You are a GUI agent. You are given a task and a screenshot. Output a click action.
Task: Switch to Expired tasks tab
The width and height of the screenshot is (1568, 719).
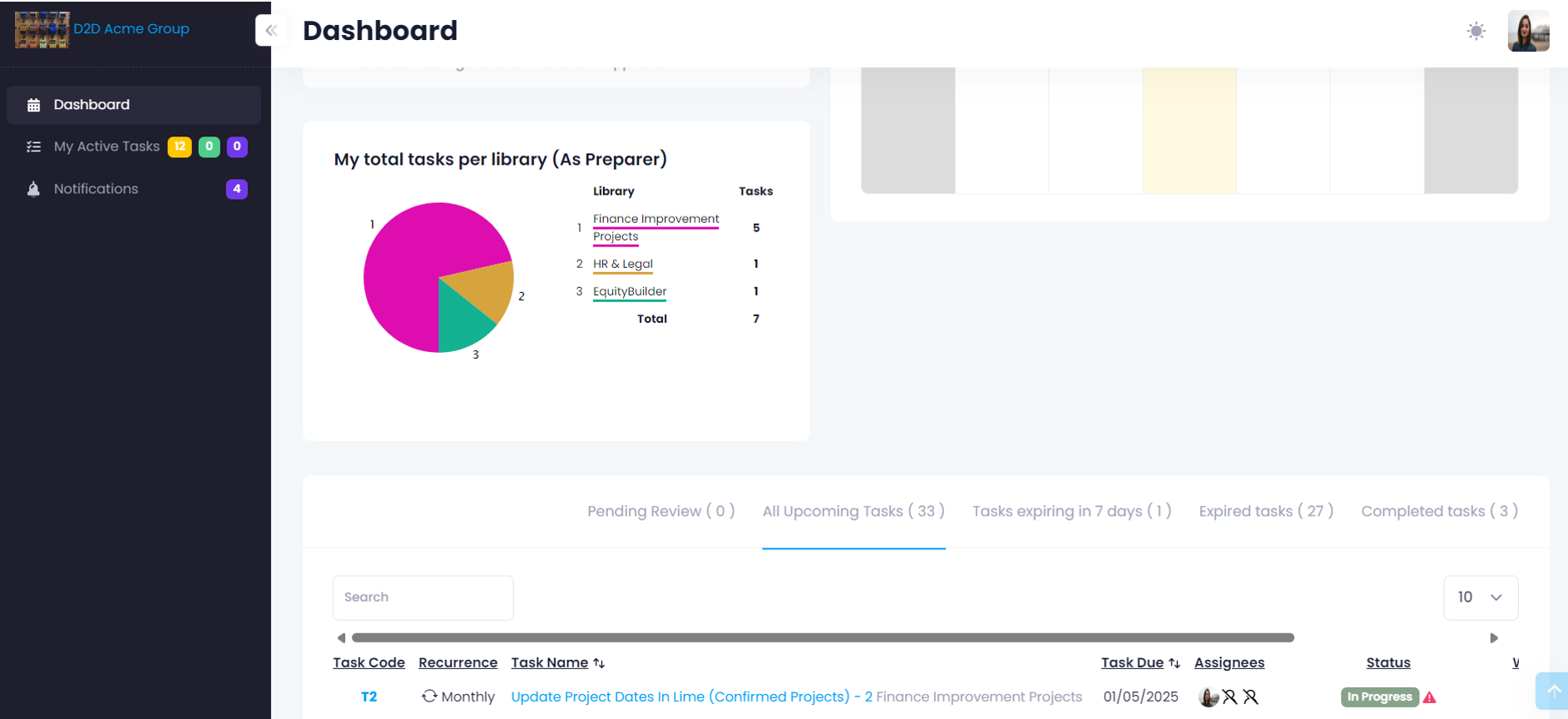point(1265,511)
